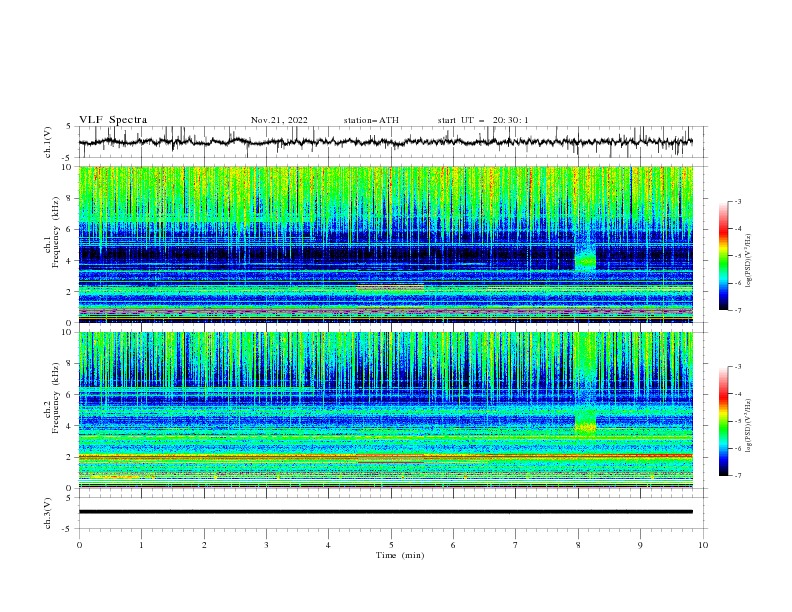Click Time axis tick label "7"
Viewport: 792px width, 612px height.
point(516,545)
